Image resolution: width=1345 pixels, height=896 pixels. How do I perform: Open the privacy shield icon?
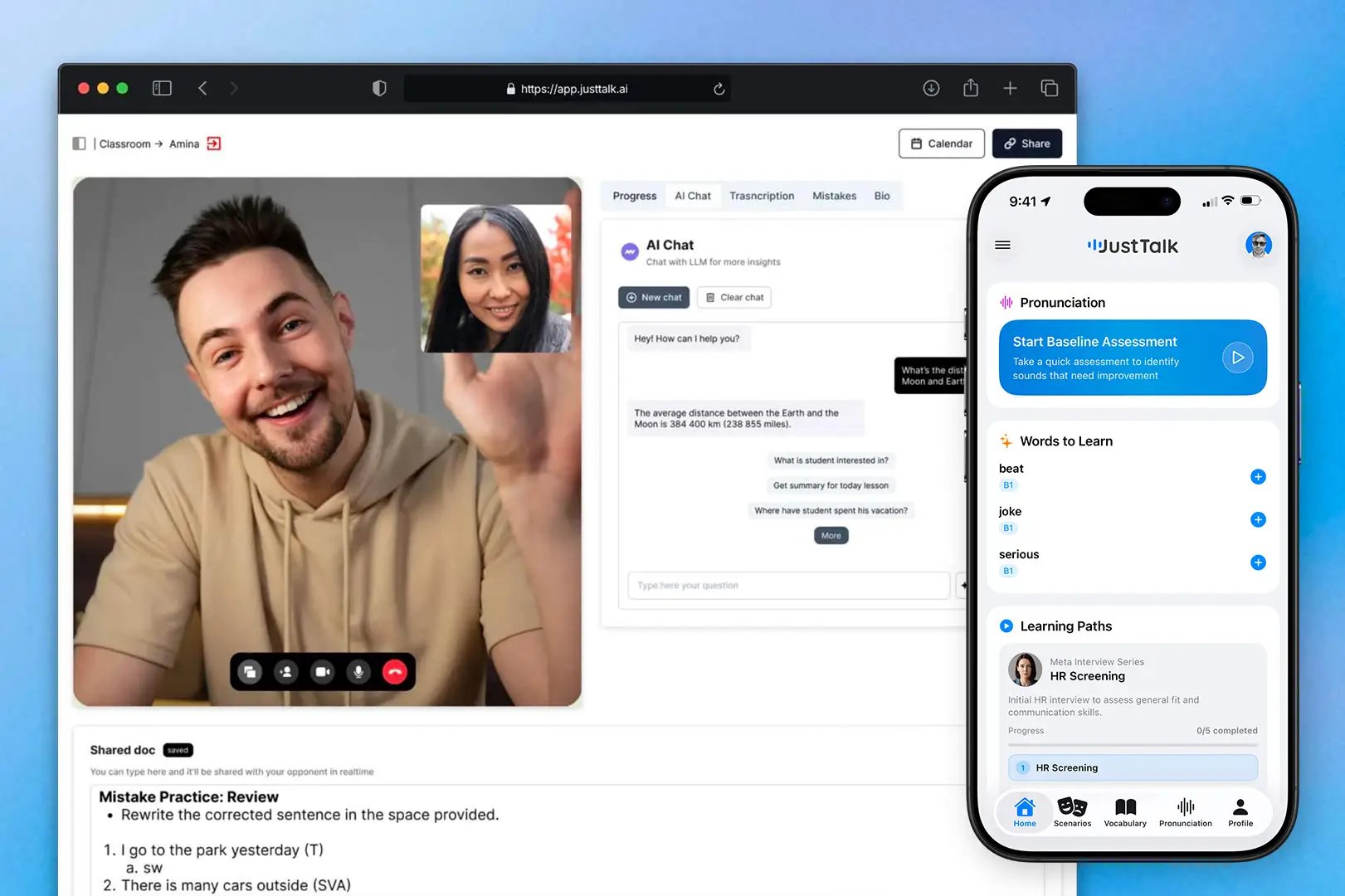[x=379, y=88]
